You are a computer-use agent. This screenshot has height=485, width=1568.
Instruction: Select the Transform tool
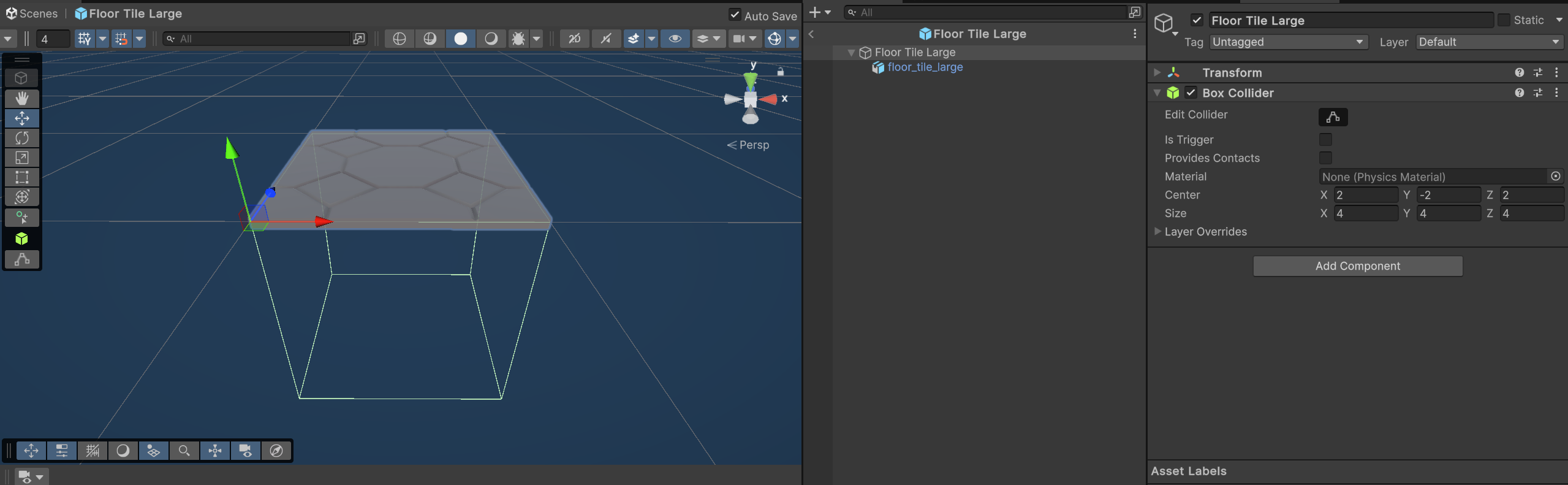tap(22, 197)
